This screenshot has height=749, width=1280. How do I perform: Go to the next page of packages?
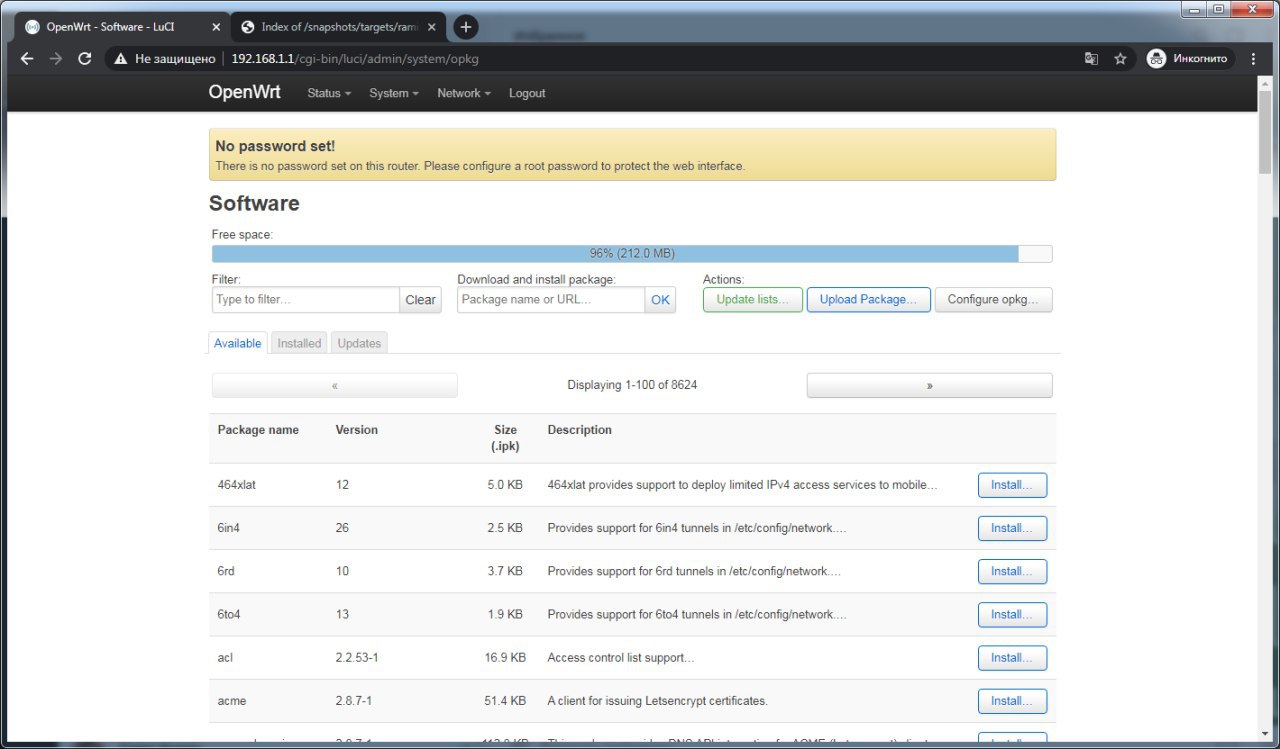930,385
